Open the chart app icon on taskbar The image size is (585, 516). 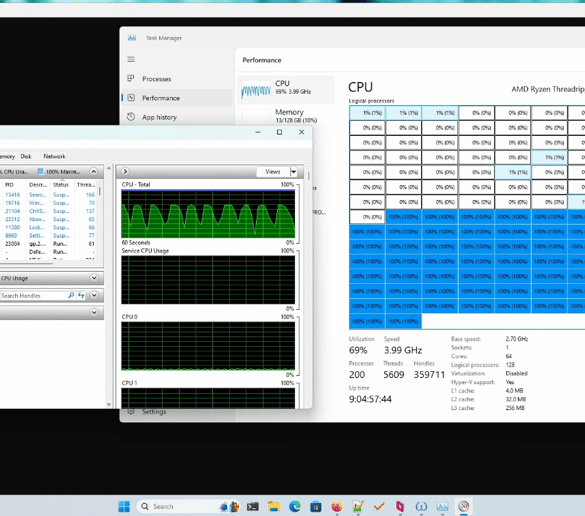click(x=358, y=506)
